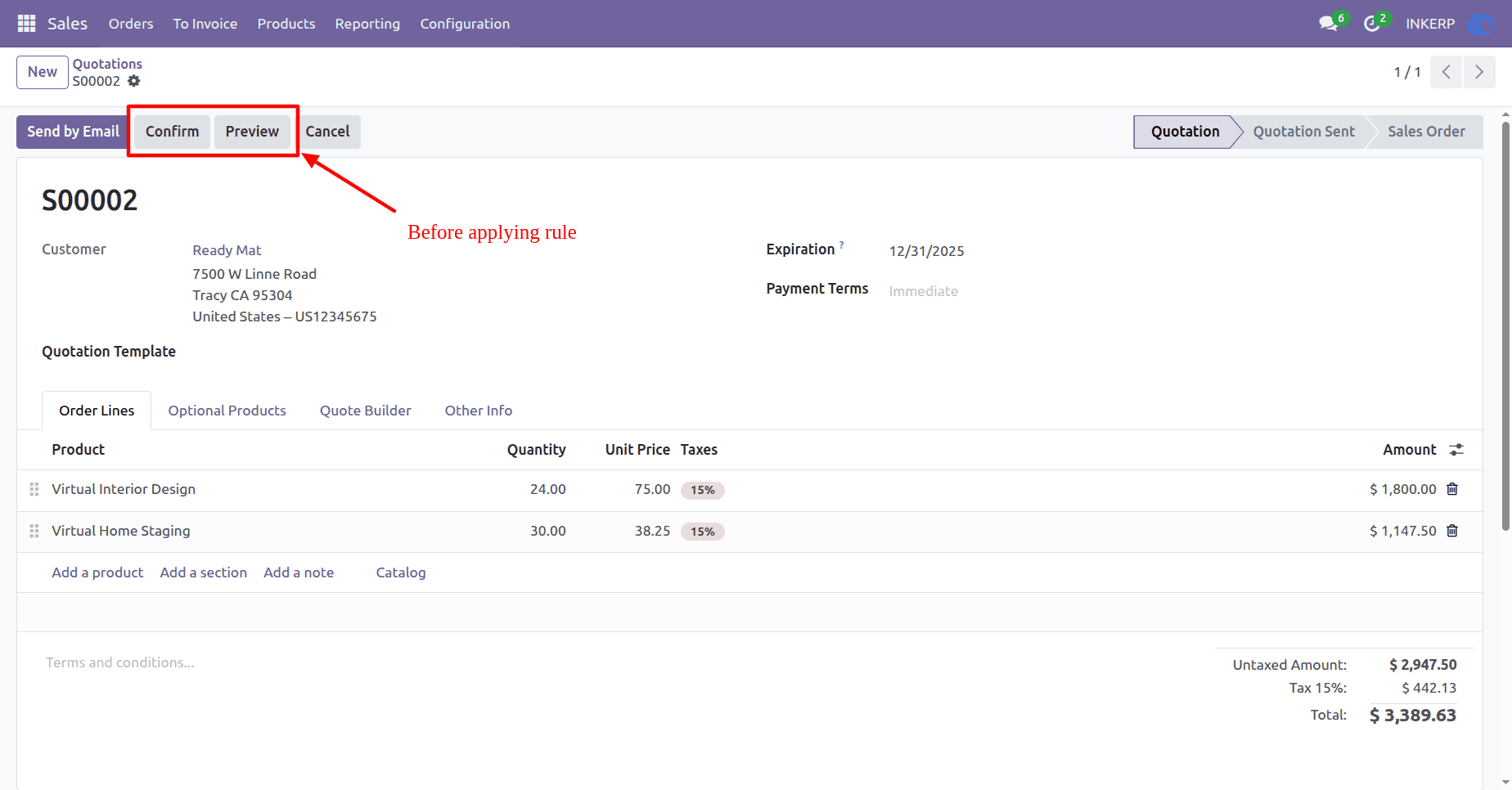Image resolution: width=1512 pixels, height=790 pixels.
Task: Click the Expiration help question mark
Action: pos(841,245)
